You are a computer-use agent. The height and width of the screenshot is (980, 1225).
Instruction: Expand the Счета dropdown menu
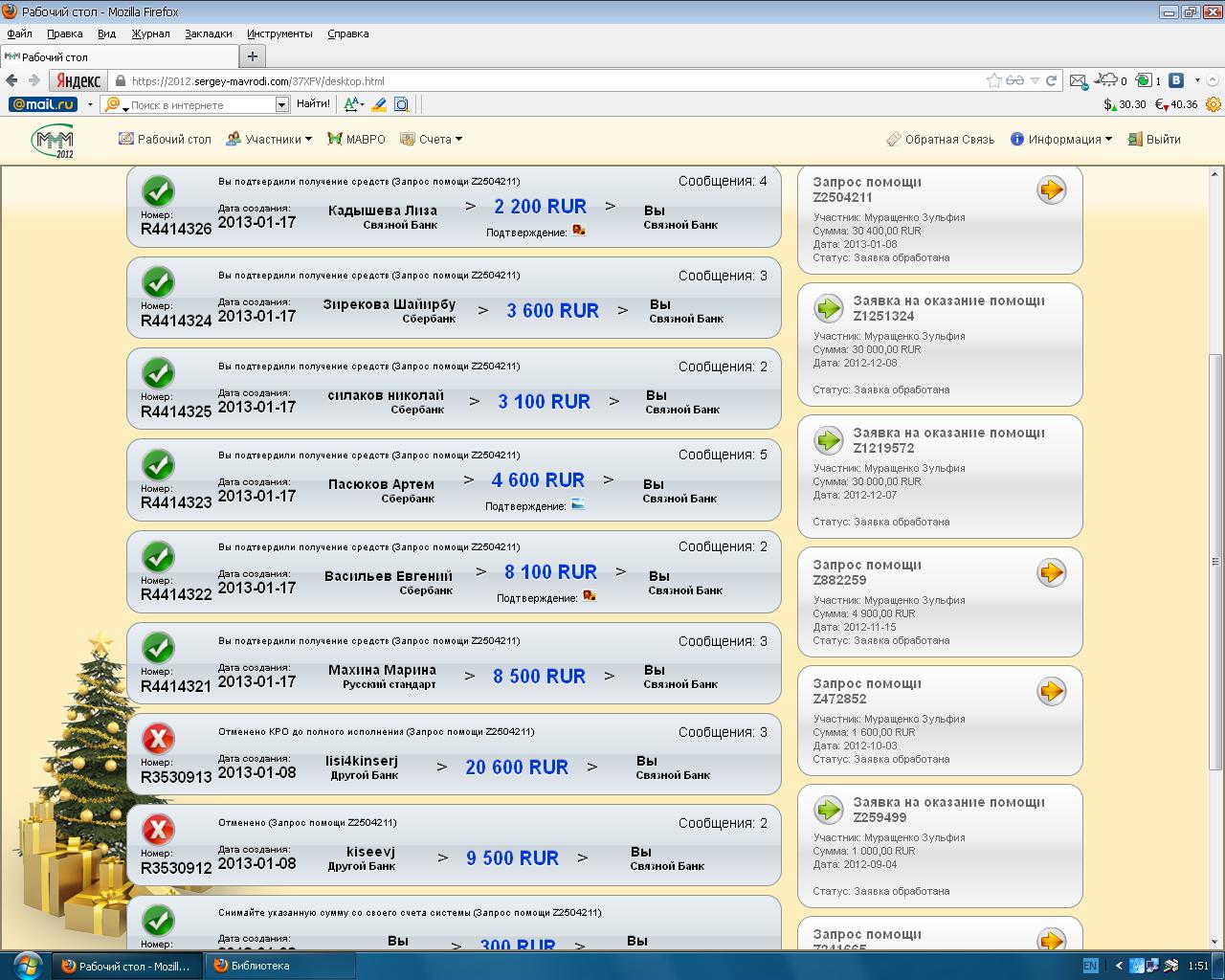pos(432,140)
